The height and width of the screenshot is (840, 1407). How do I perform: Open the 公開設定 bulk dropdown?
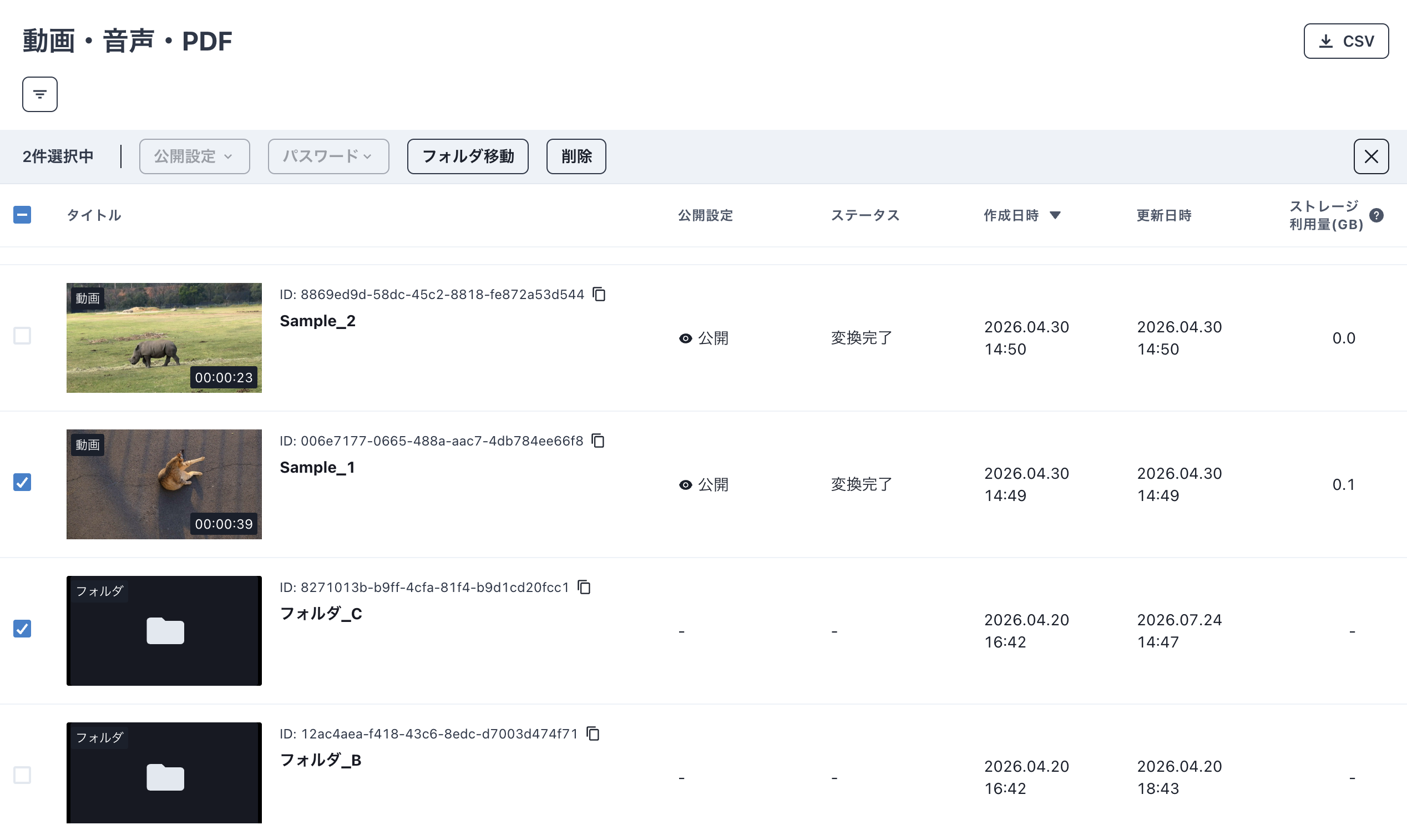[x=194, y=156]
